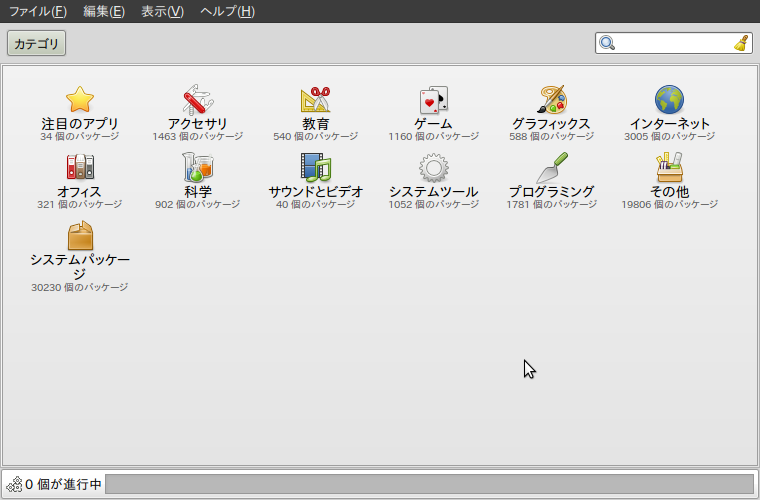
Task: Select the その他 category label
Action: pyautogui.click(x=669, y=192)
